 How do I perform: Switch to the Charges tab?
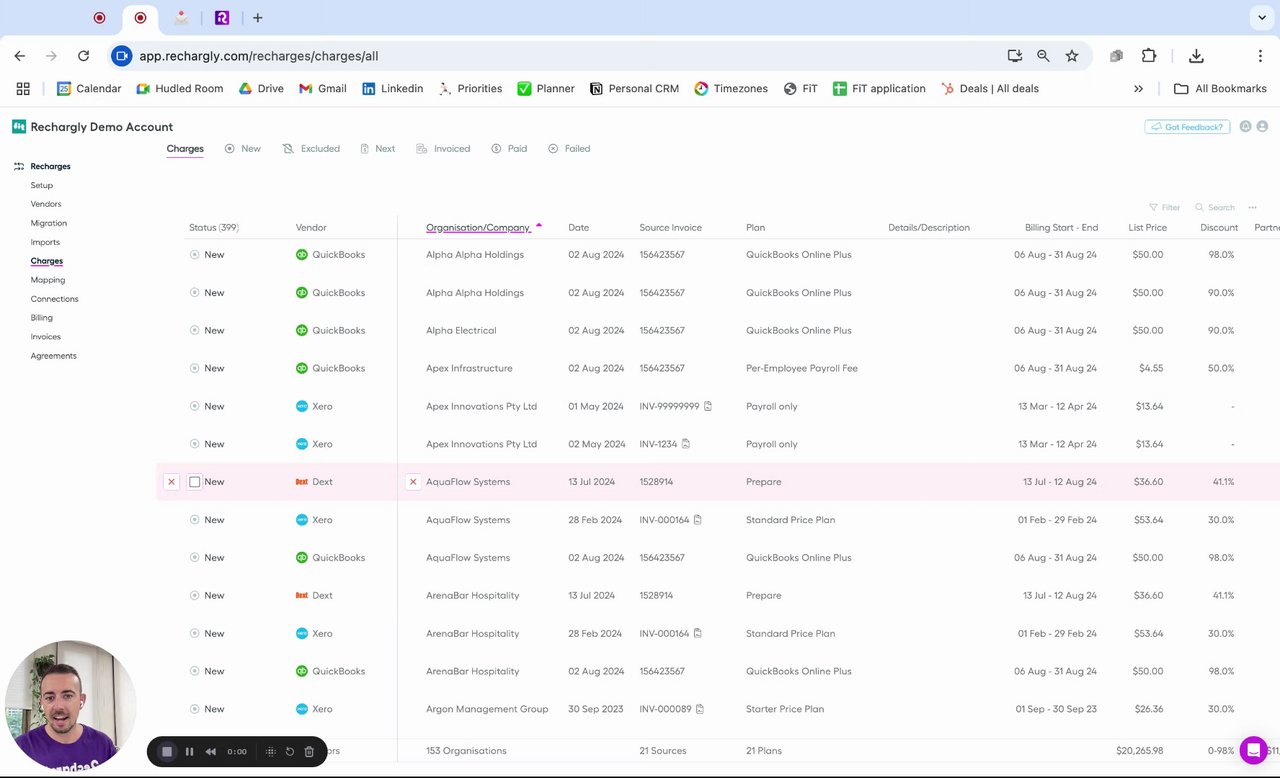tap(185, 149)
